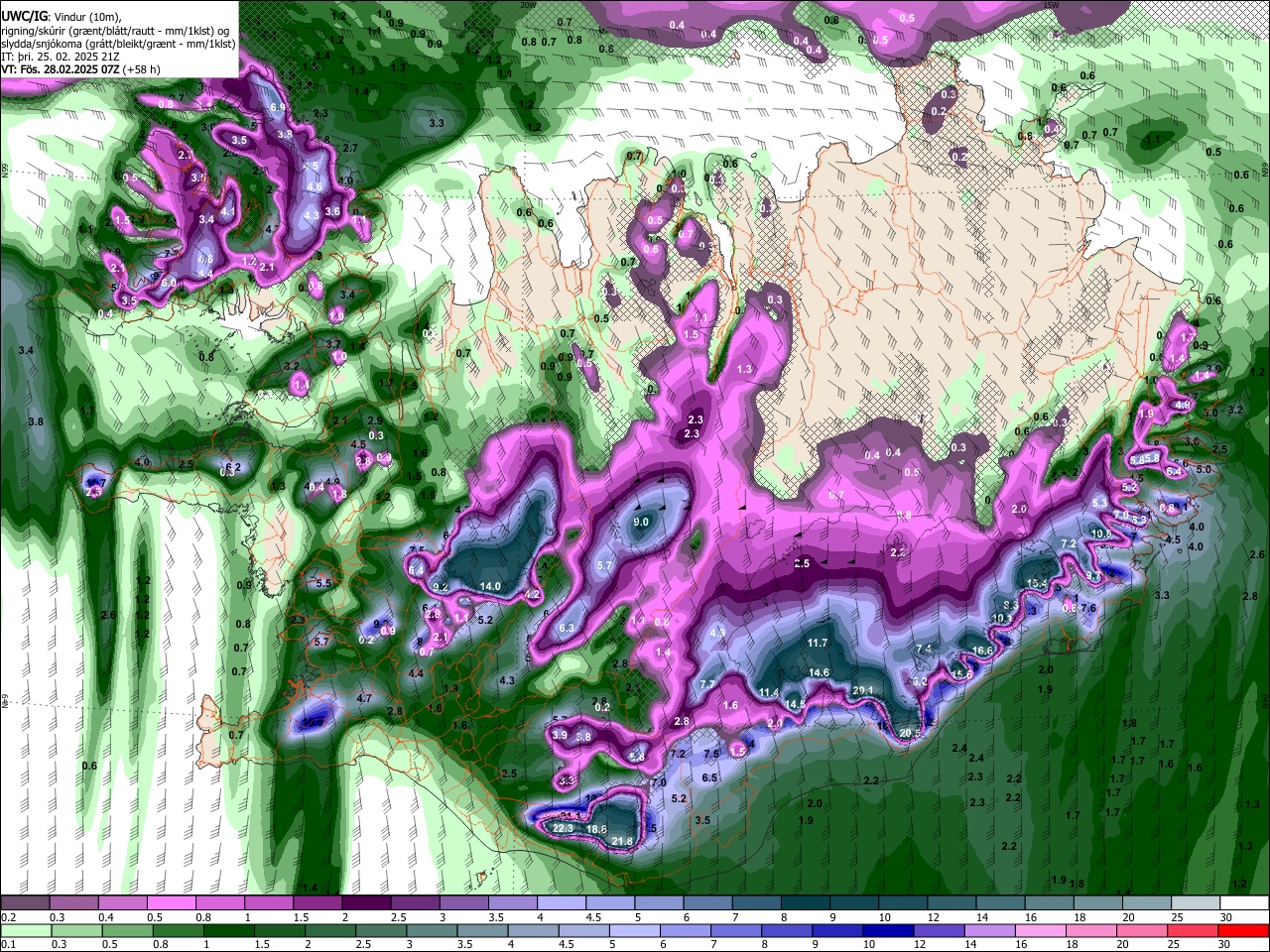This screenshot has width=1270, height=952.
Task: Select the pale green swatch labeled 0.1
Action: [25, 930]
